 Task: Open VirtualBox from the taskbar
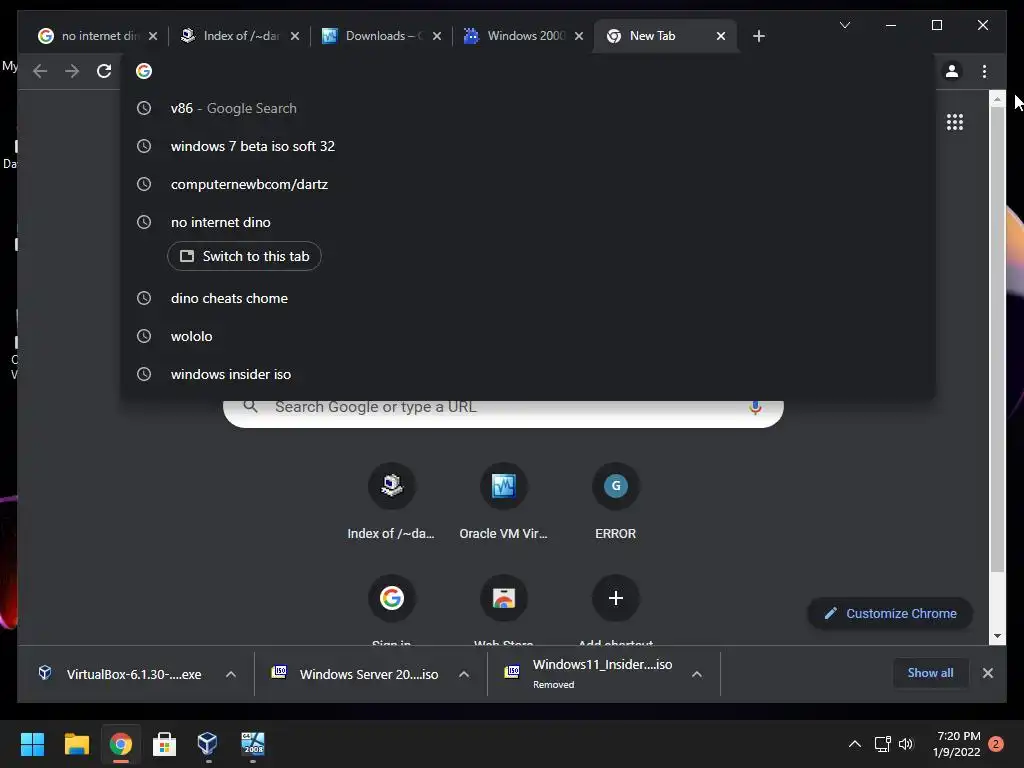(208, 744)
